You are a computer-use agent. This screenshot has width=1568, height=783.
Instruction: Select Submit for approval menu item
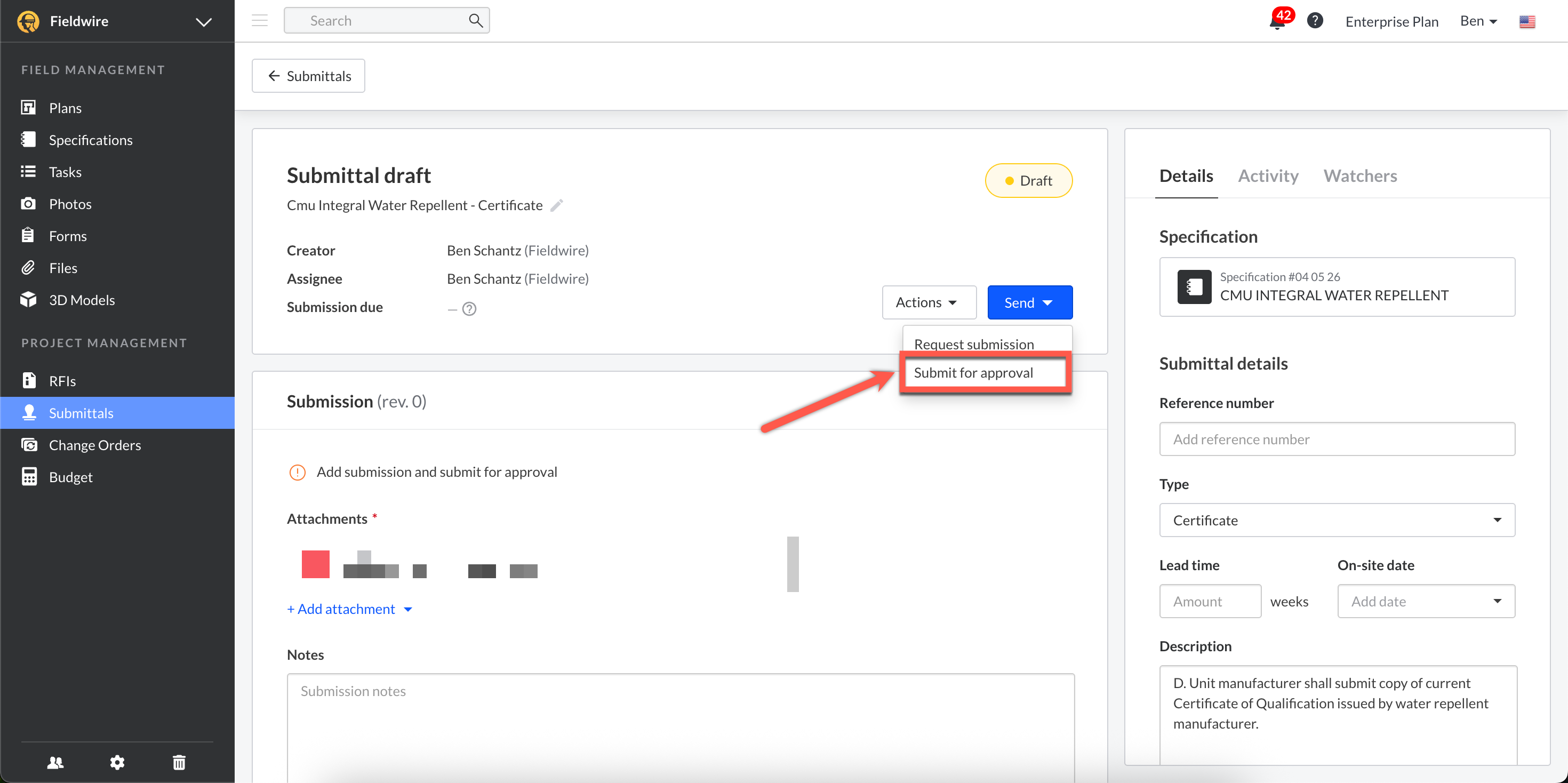973,373
